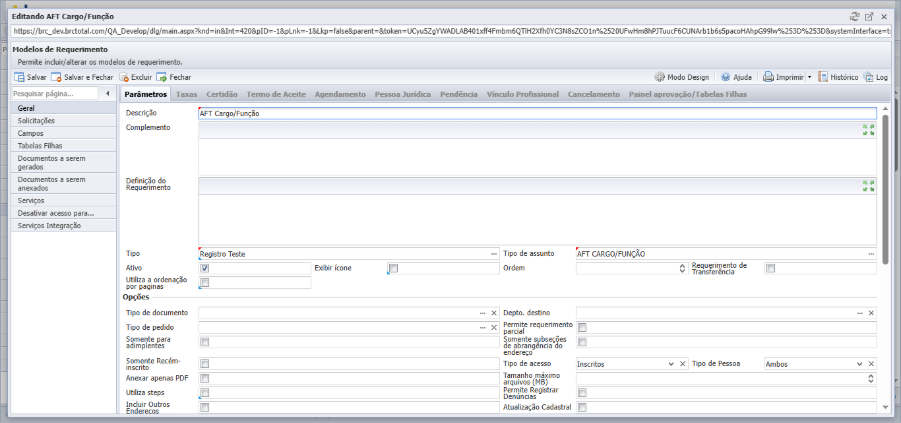Image resolution: width=901 pixels, height=423 pixels.
Task: Open the Cancelamento tab
Action: point(594,94)
